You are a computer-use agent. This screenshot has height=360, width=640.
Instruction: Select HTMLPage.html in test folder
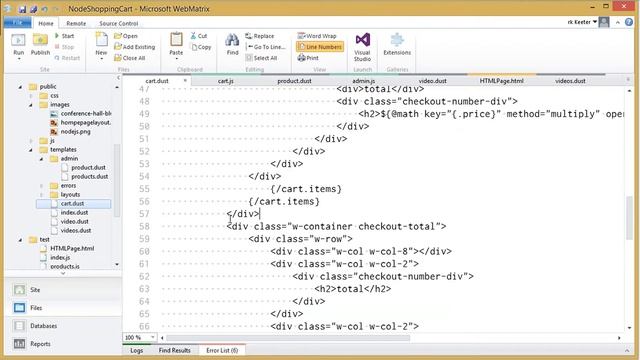point(72,248)
